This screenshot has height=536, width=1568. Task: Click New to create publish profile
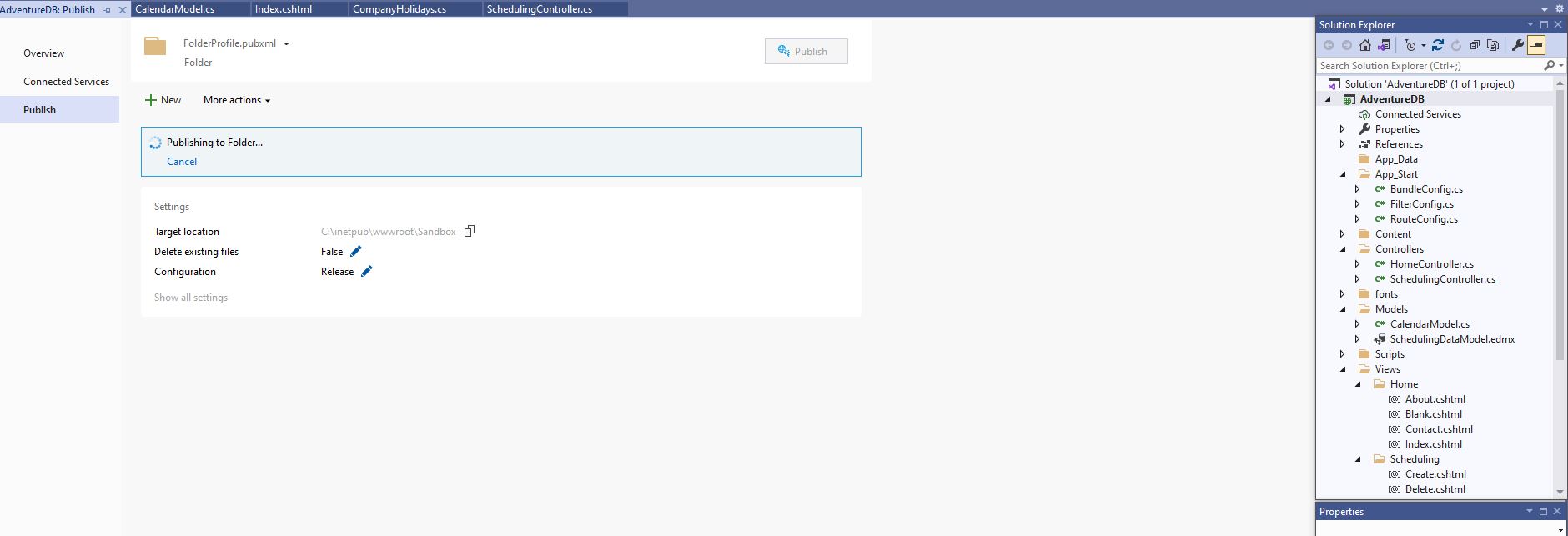[x=163, y=100]
